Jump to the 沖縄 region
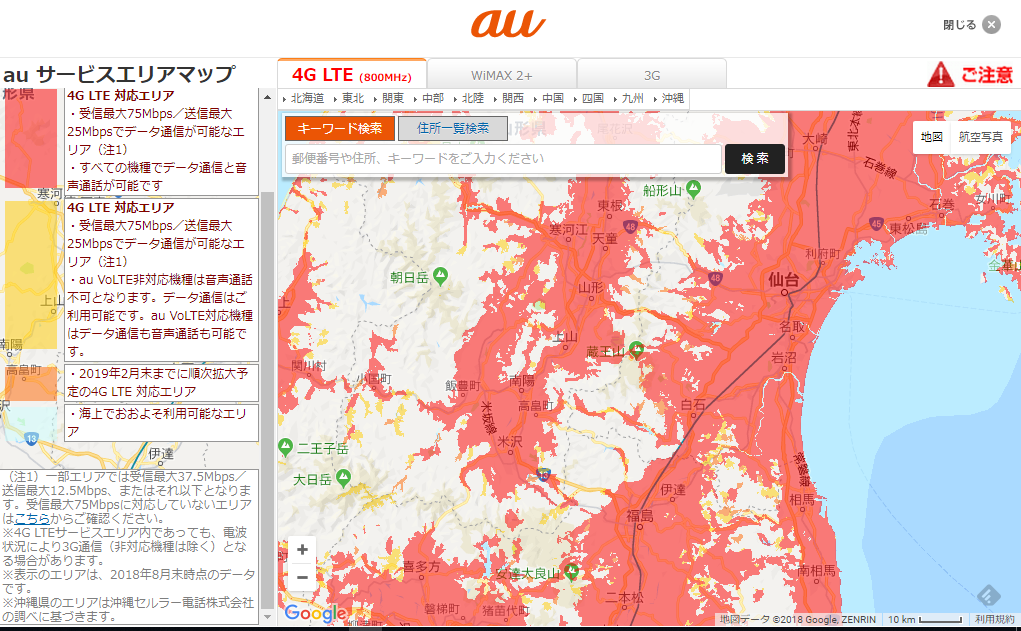The width and height of the screenshot is (1021, 631). tap(673, 98)
